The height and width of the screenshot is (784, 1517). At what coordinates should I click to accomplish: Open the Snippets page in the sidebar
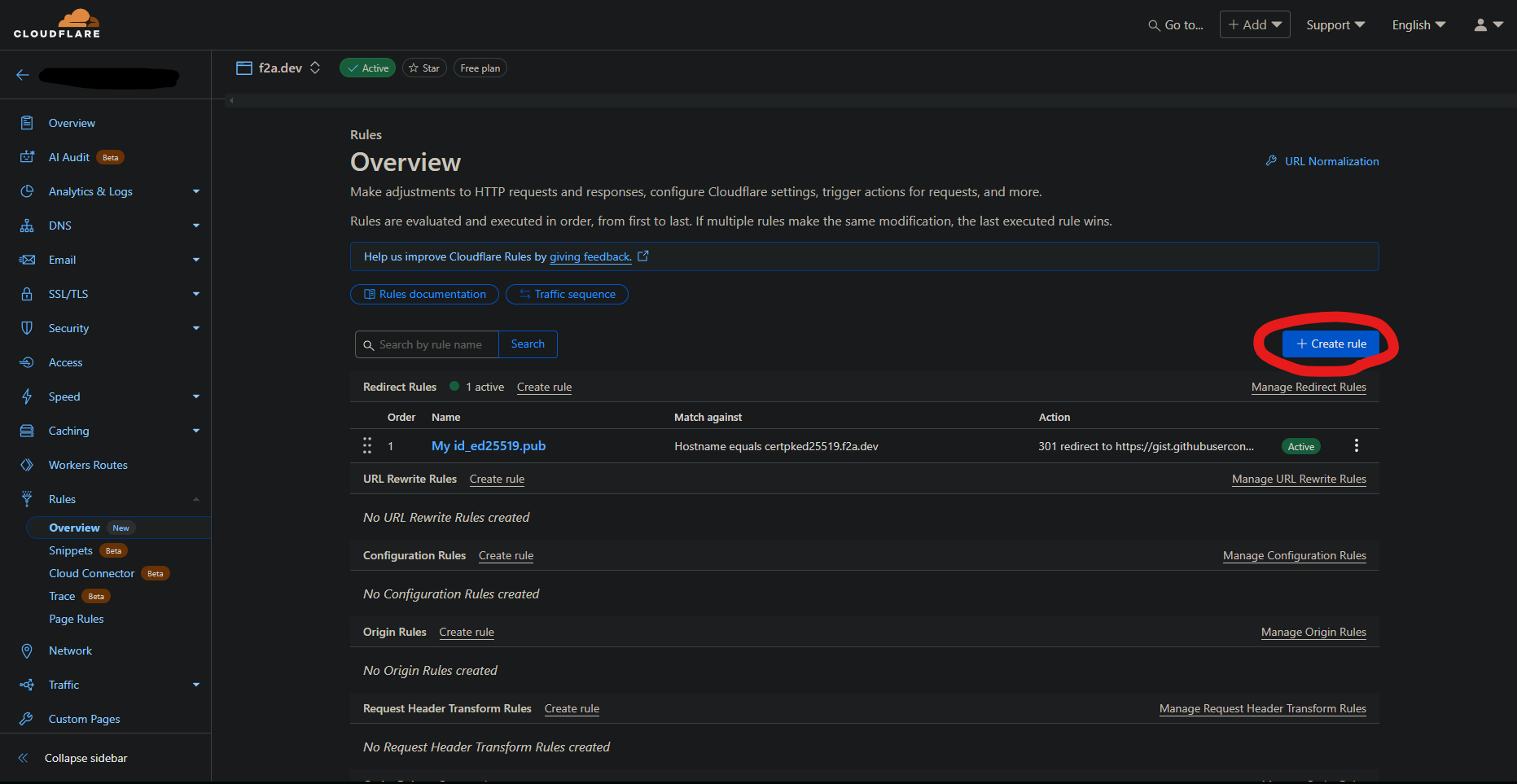click(x=71, y=550)
